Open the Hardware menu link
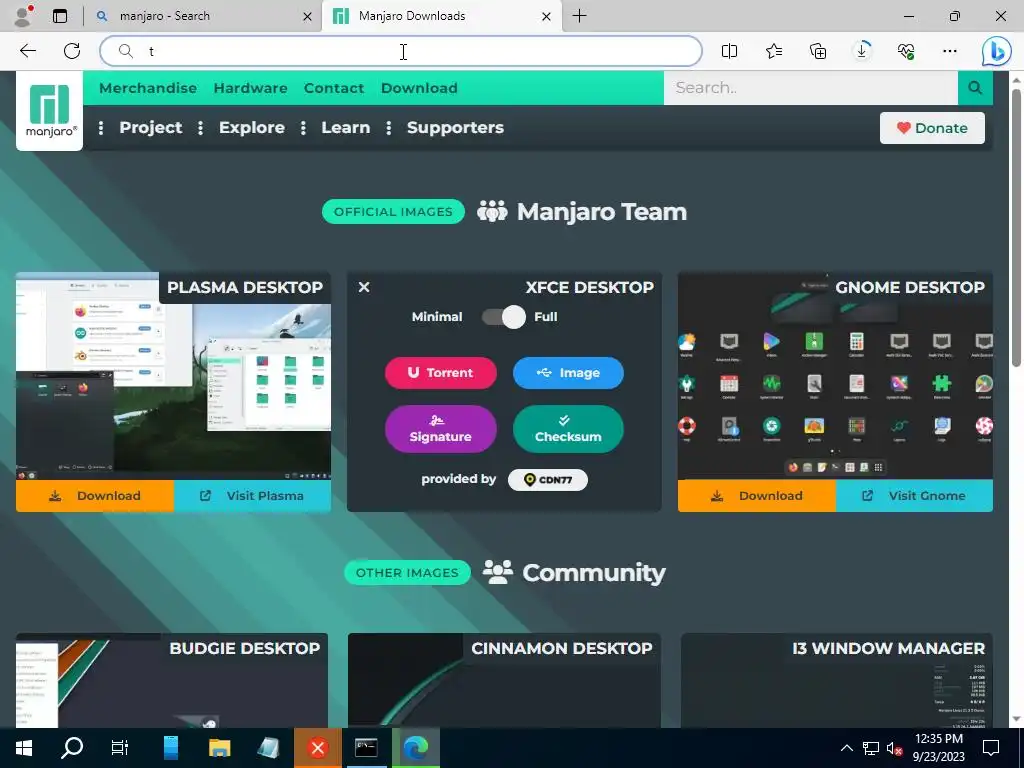This screenshot has width=1024, height=768. pyautogui.click(x=250, y=88)
